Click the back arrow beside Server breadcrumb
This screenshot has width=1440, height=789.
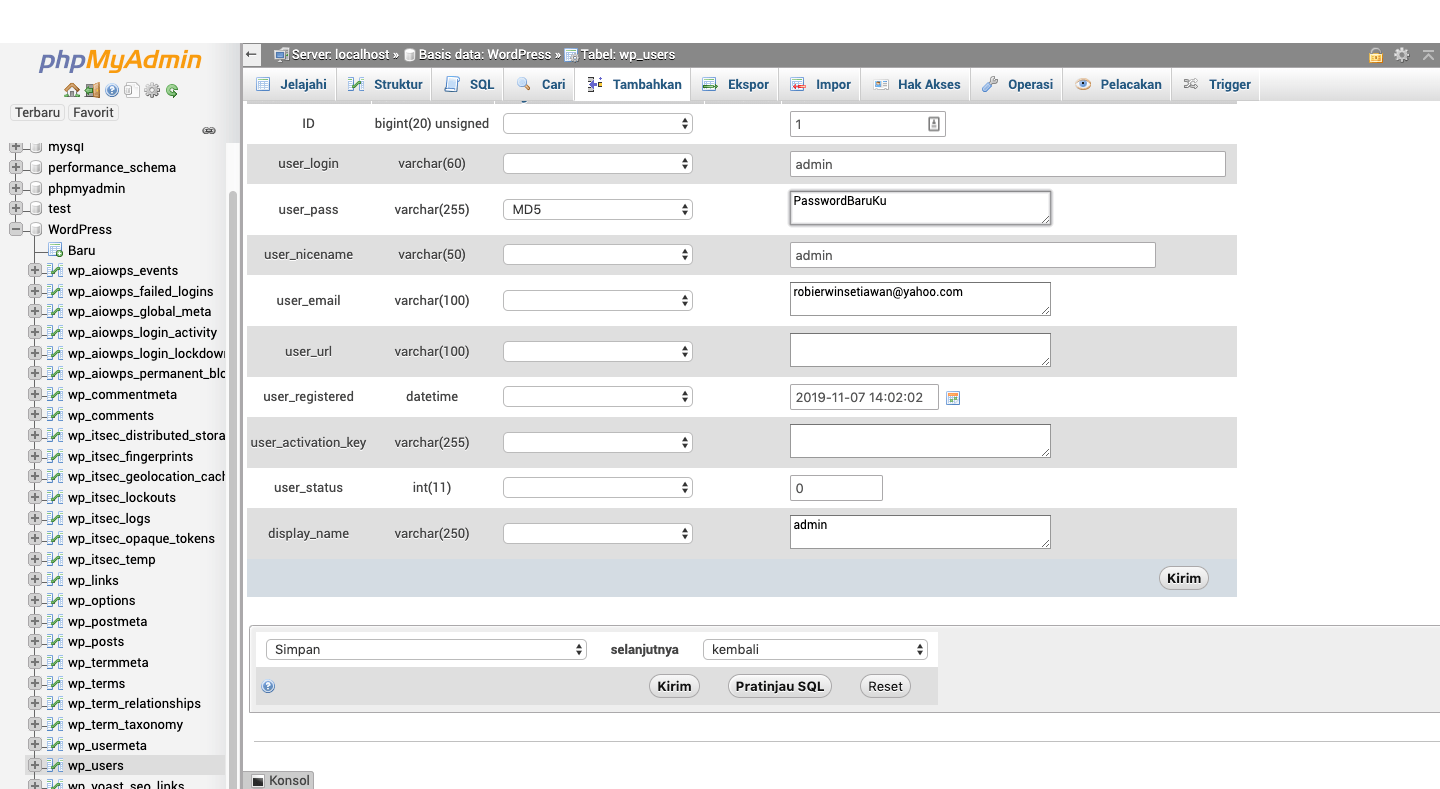pyautogui.click(x=252, y=54)
